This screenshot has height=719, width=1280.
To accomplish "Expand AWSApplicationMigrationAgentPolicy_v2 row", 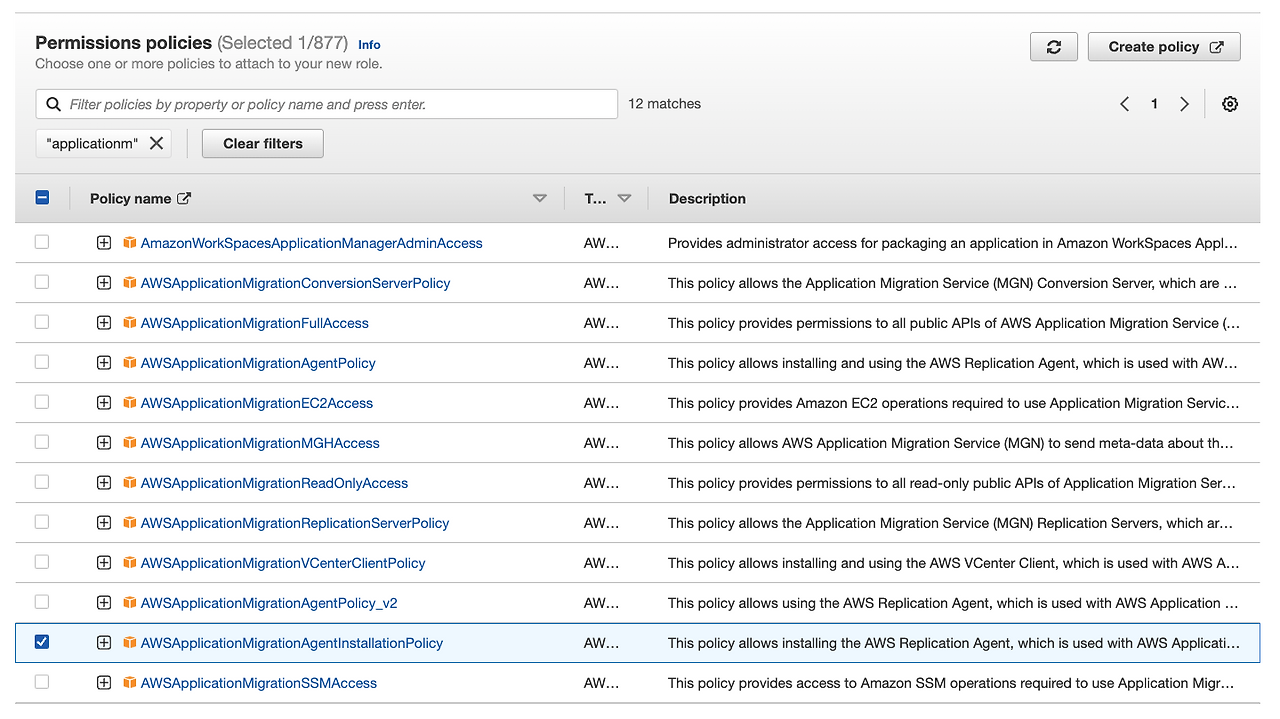I will (104, 603).
